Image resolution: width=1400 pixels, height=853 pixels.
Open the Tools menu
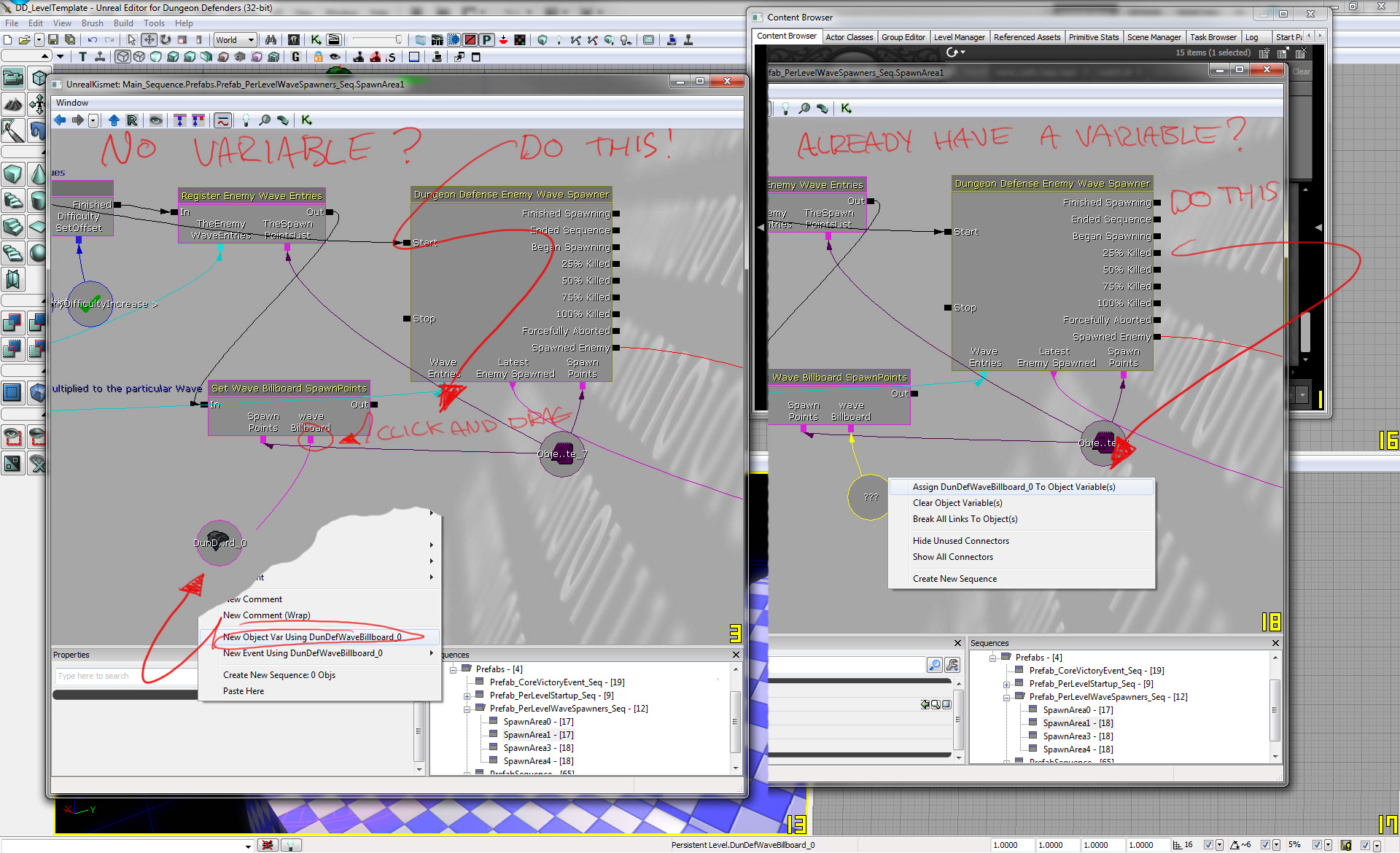coord(154,23)
